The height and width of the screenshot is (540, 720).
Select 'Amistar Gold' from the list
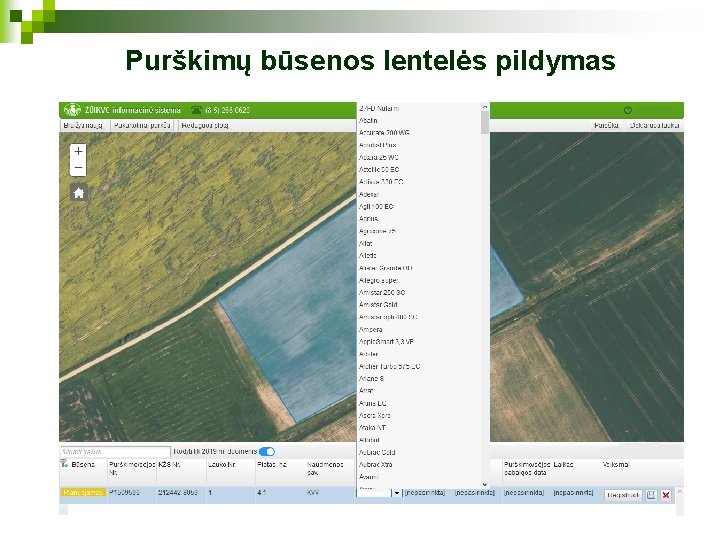coord(378,304)
